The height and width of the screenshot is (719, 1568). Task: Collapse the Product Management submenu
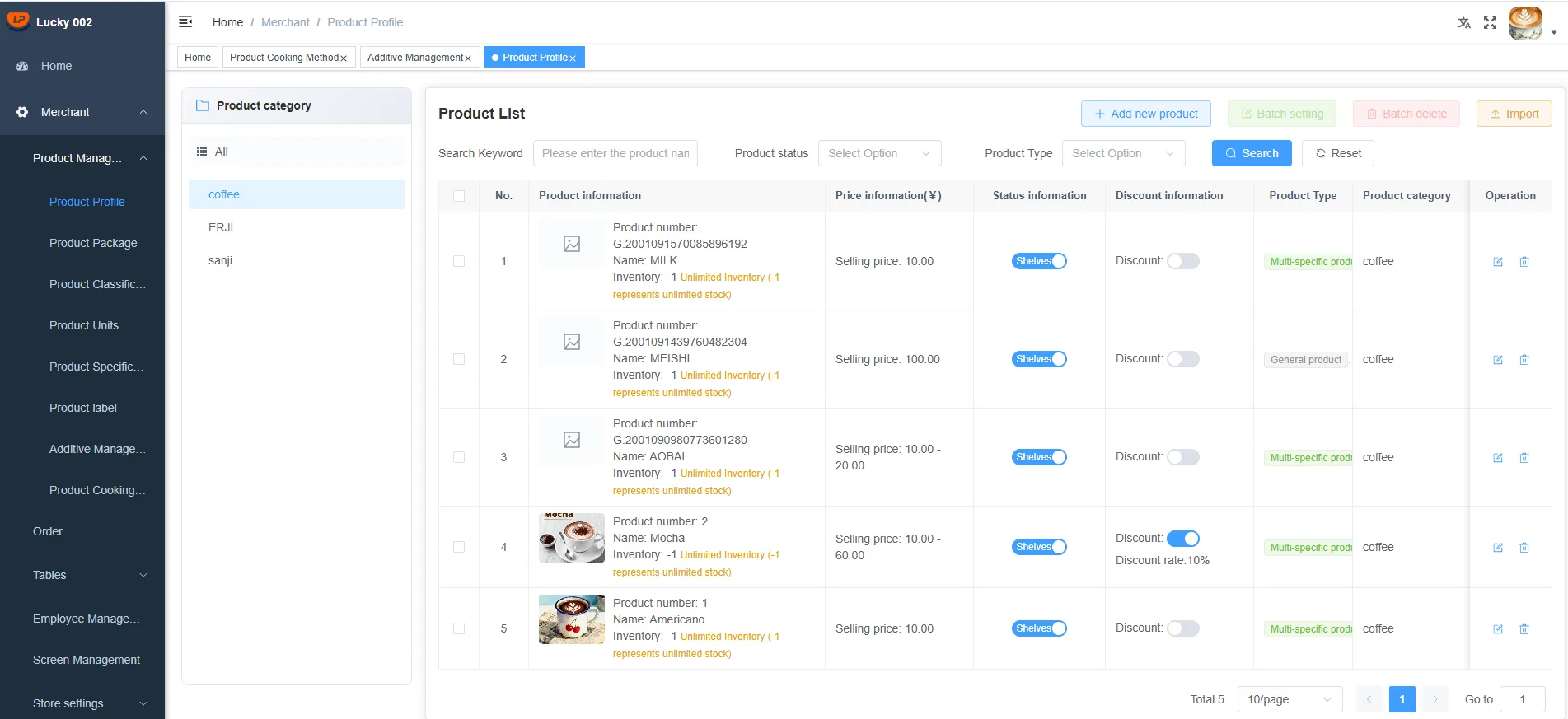click(x=143, y=158)
